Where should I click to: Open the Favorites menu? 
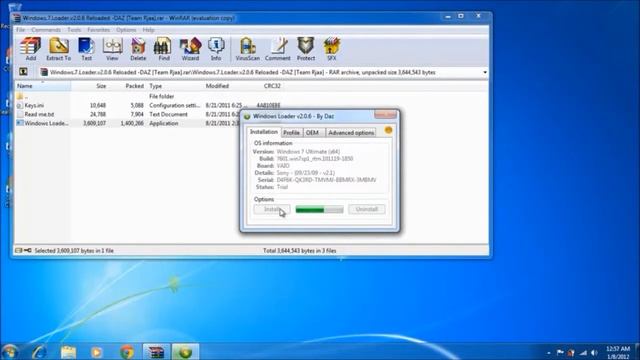pyautogui.click(x=98, y=30)
